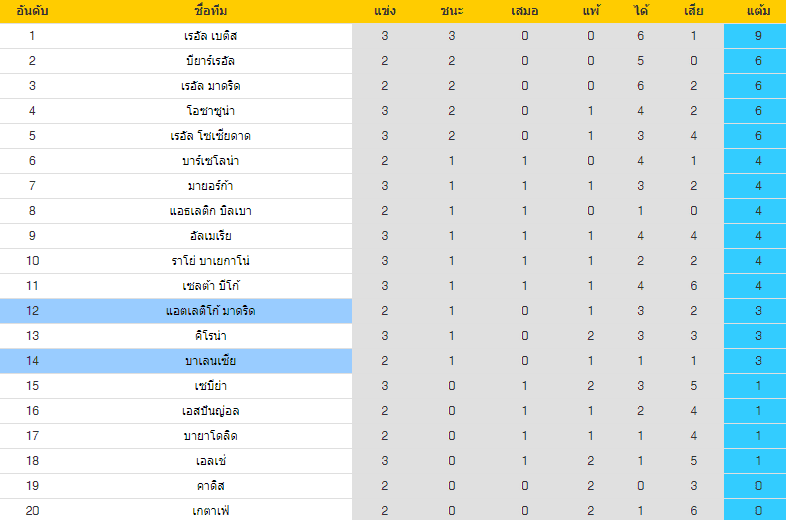Click goals-against value for เอลเช่
Viewport: 786px width, 520px height.
(x=693, y=461)
